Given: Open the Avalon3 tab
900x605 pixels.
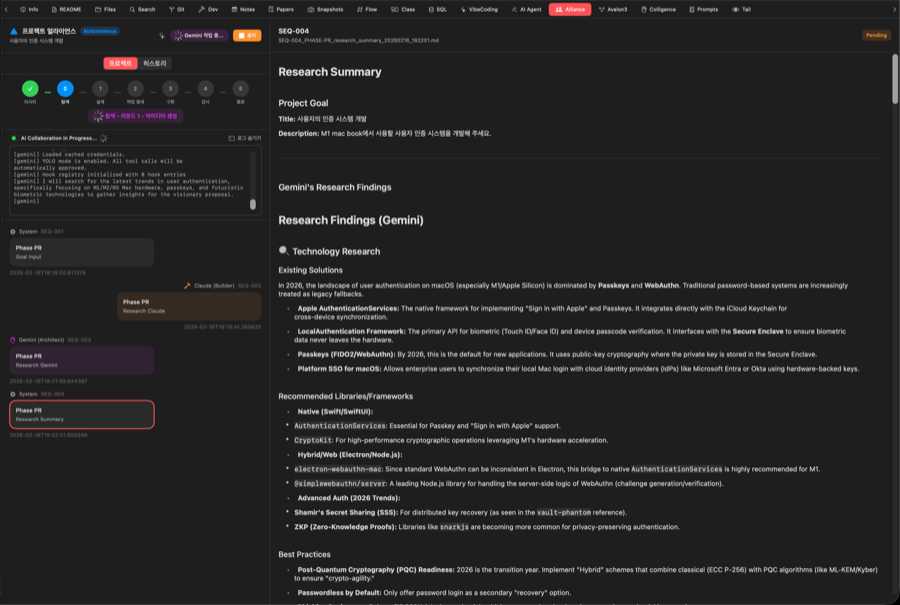Looking at the screenshot, I should point(611,9).
